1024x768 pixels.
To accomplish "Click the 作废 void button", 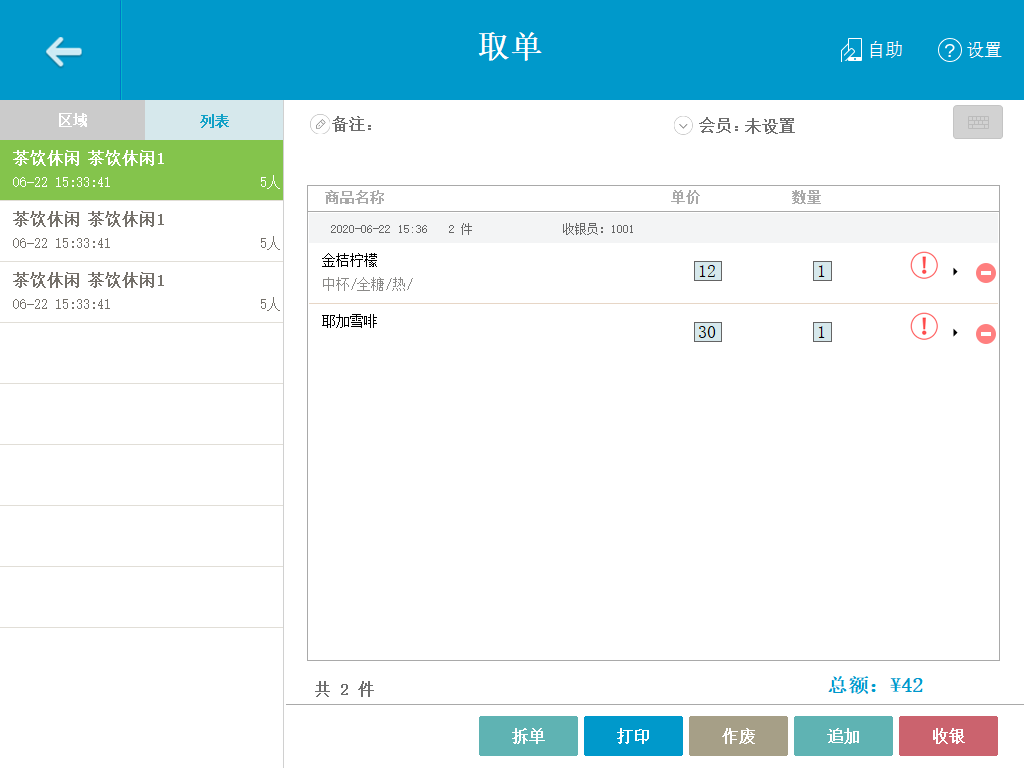I will [739, 736].
